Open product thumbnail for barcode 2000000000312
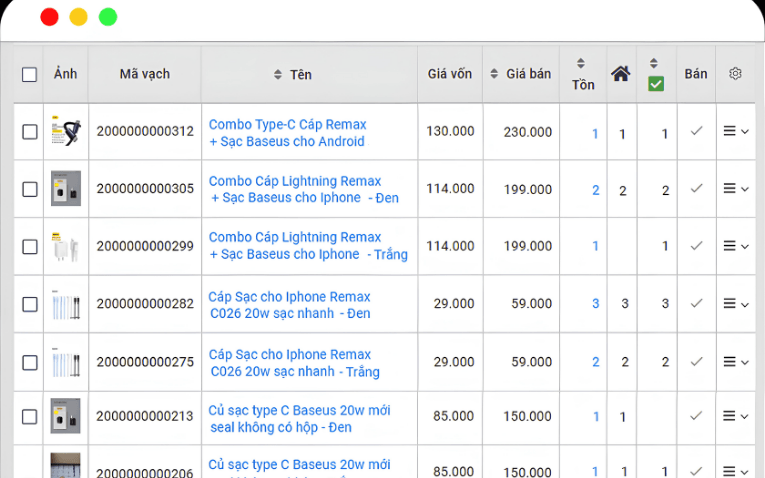 point(66,131)
